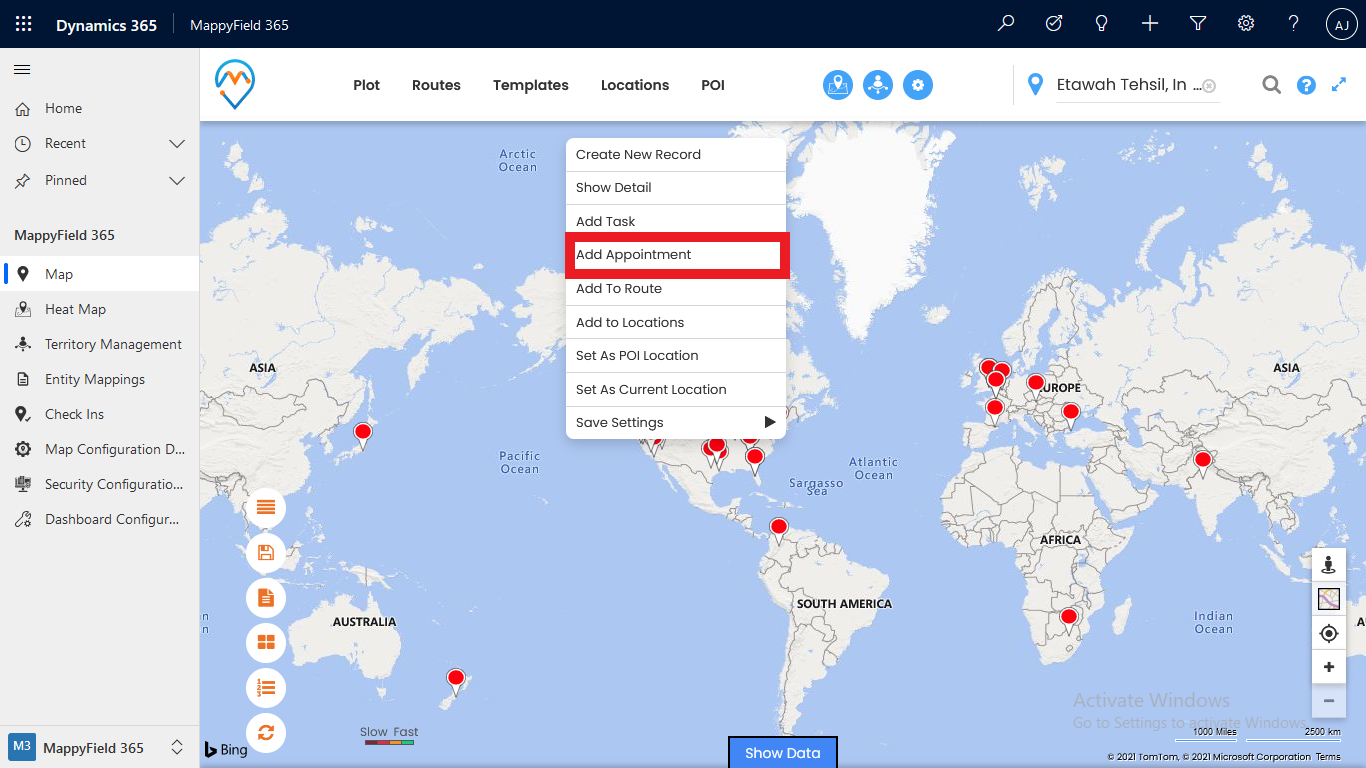Click the plus new record icon in top bar
This screenshot has height=768, width=1366.
point(1150,24)
